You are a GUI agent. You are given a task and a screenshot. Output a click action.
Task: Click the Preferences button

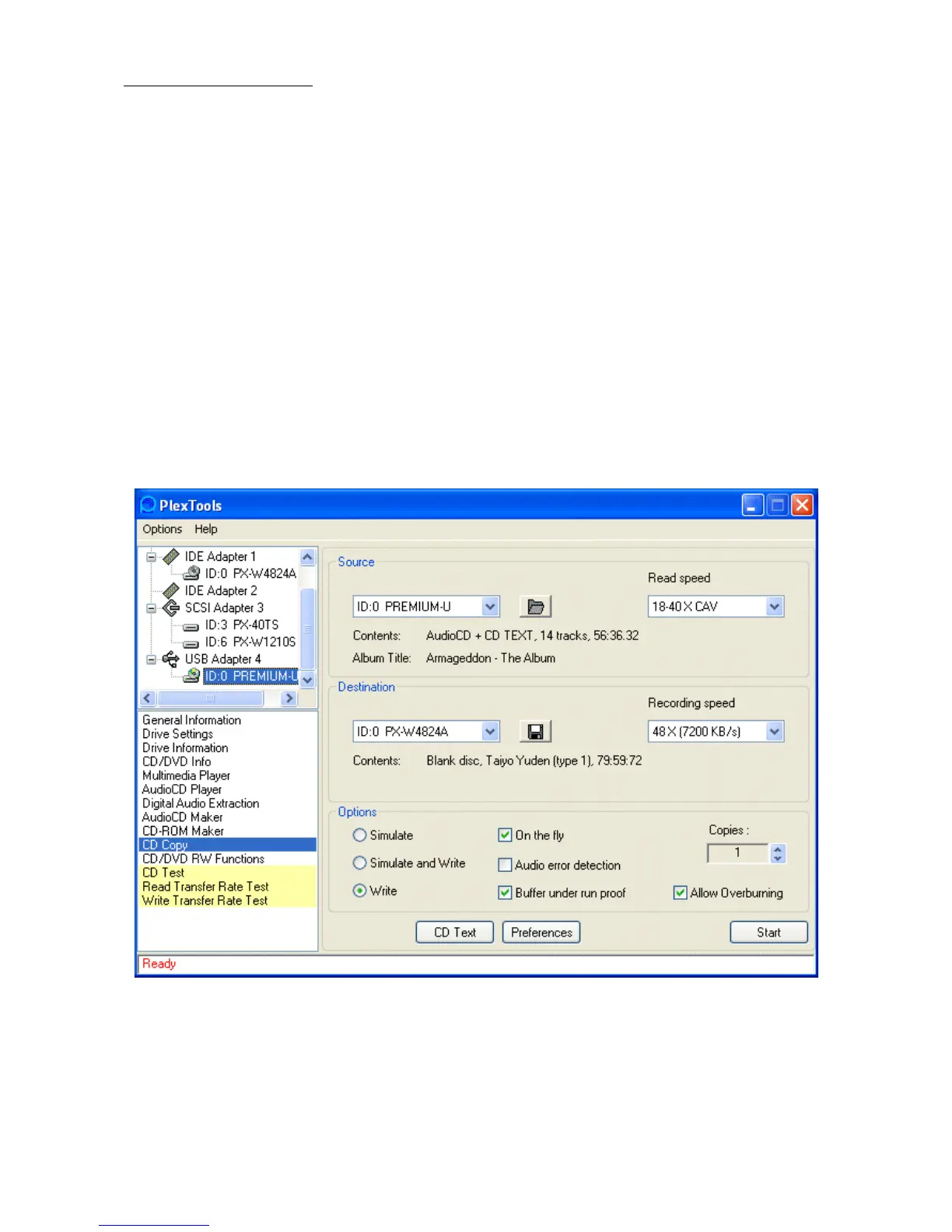[x=541, y=933]
